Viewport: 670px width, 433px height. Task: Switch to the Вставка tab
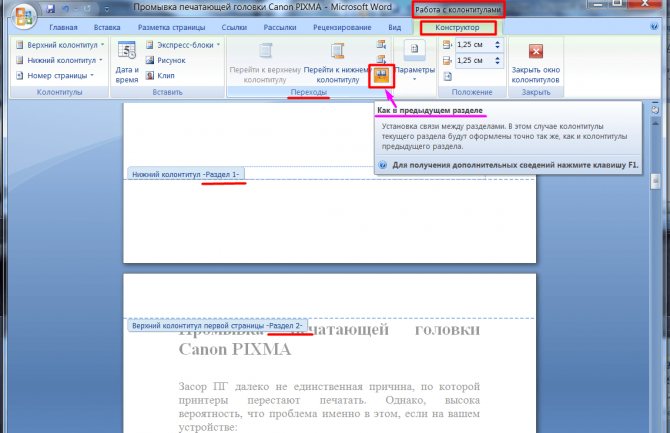(x=107, y=27)
